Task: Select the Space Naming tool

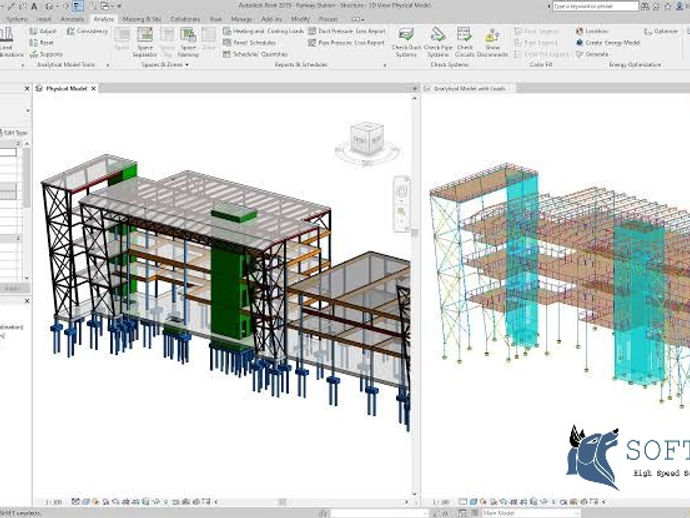Action: click(x=188, y=42)
